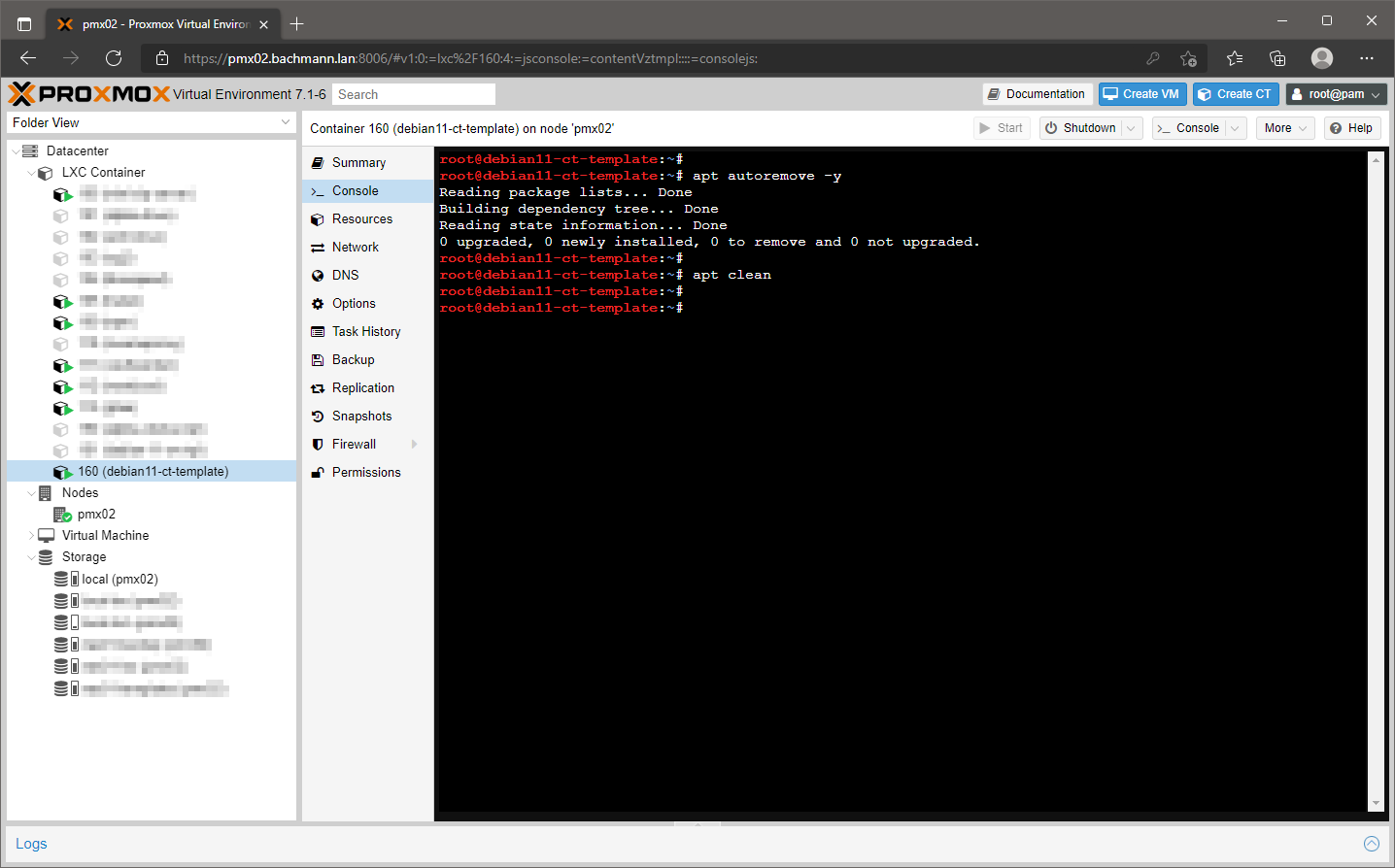Select node pmx02 in the tree
The width and height of the screenshot is (1395, 868).
(x=95, y=514)
